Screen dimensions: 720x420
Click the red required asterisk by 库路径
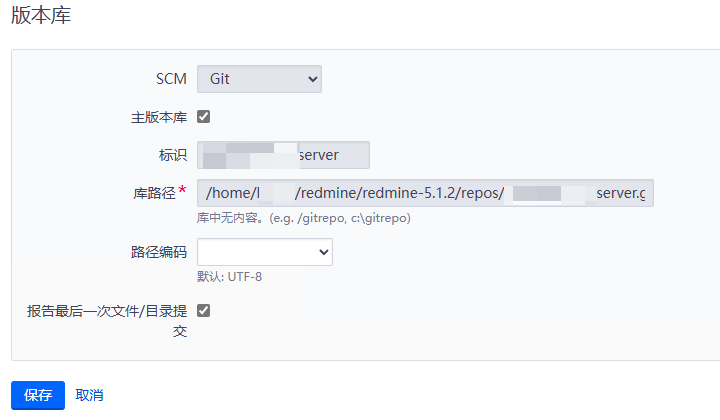(182, 190)
